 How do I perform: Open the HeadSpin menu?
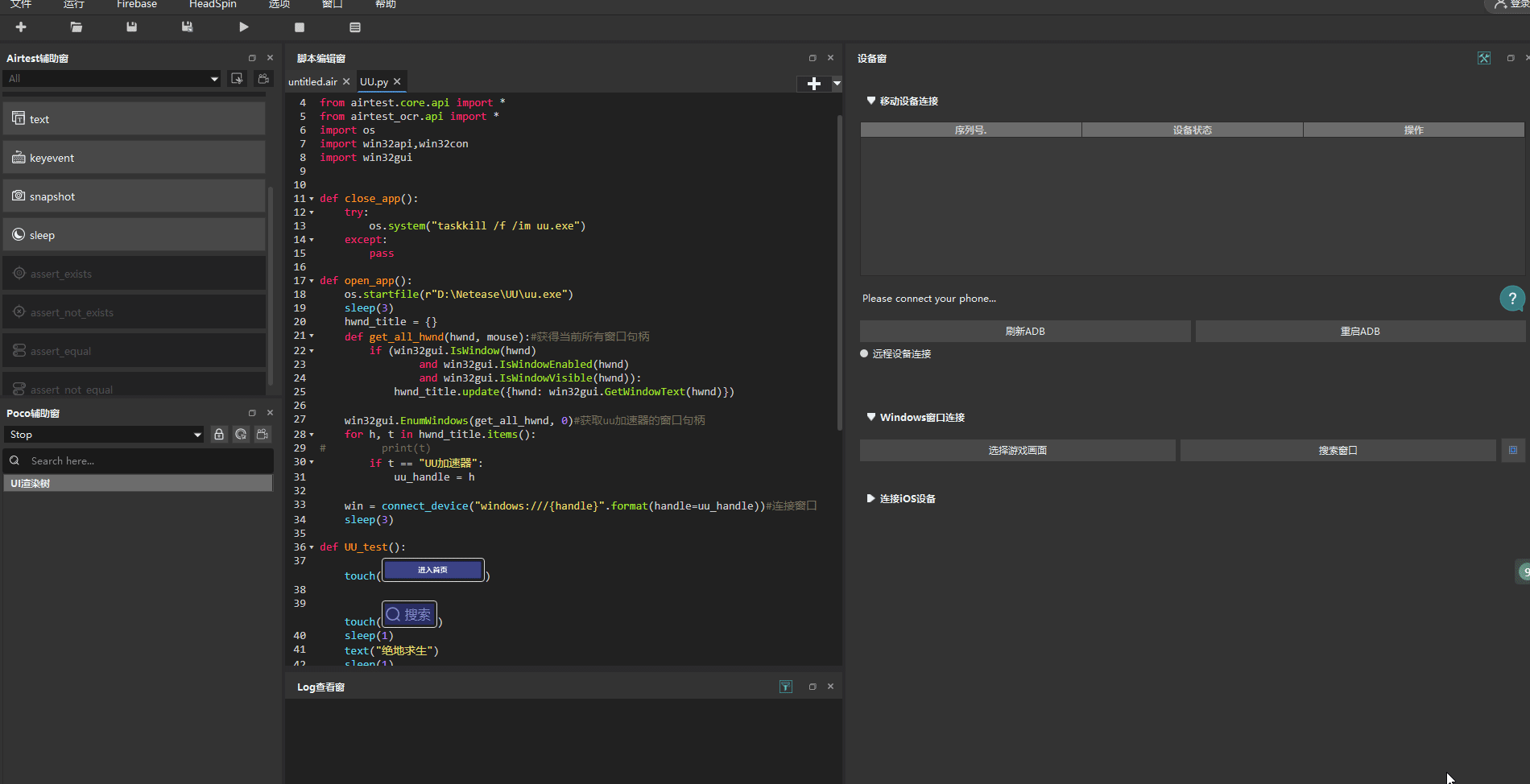[213, 4]
